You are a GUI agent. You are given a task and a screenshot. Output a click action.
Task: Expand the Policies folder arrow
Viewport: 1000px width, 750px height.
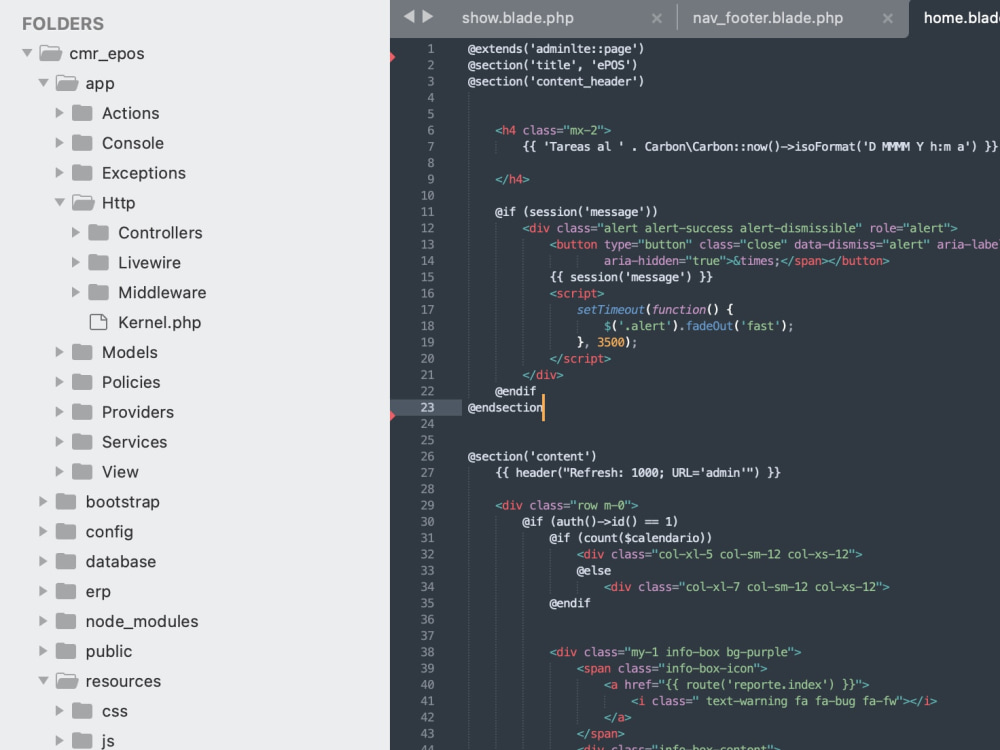59,382
